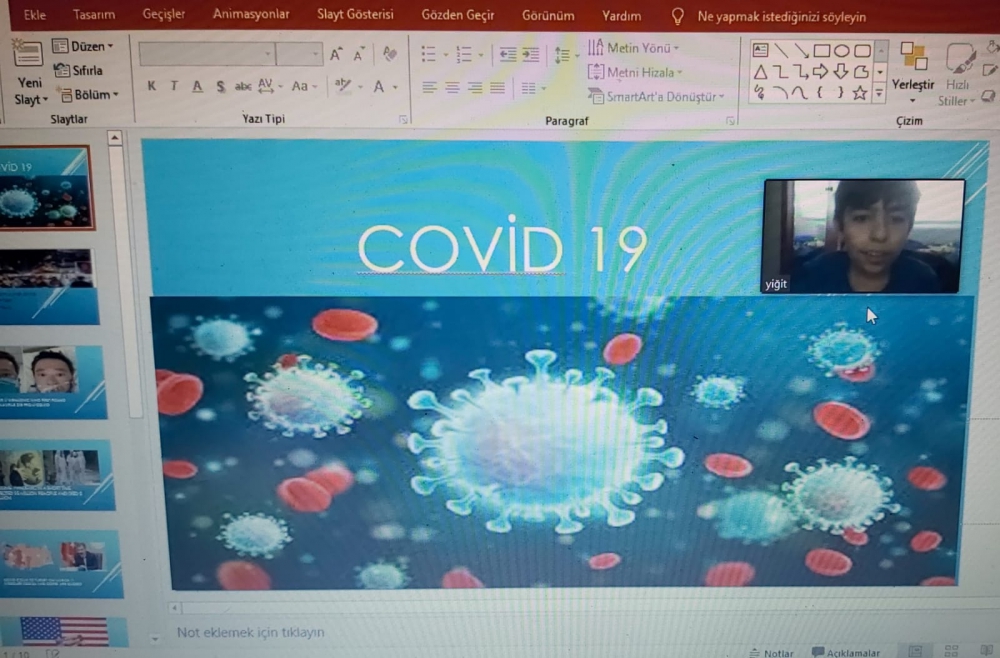
Task: Toggle underline (A) formatting
Action: (198, 86)
